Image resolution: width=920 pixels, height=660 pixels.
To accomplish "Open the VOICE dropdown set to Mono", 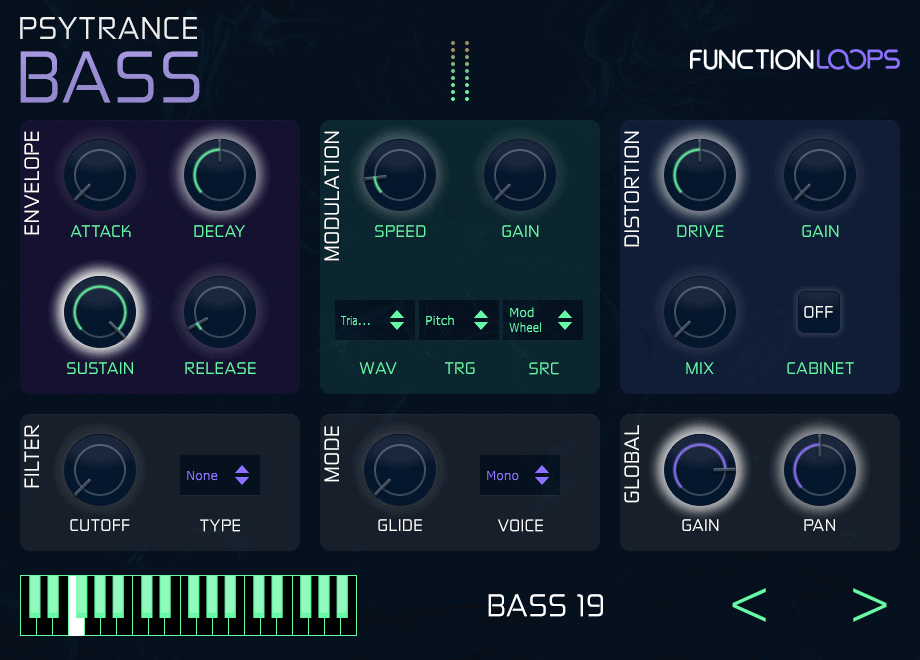I will (x=519, y=475).
